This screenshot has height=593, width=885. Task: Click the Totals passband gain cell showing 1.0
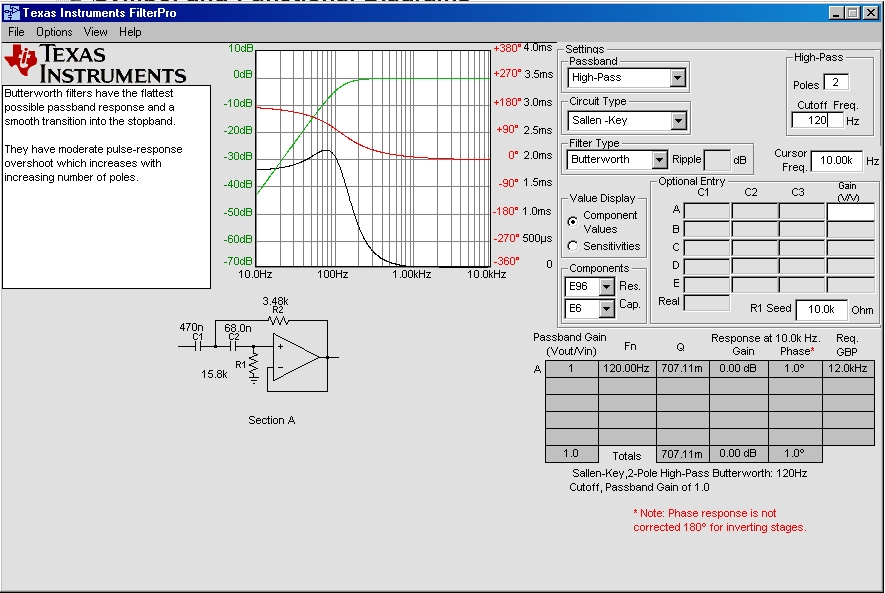click(x=571, y=454)
